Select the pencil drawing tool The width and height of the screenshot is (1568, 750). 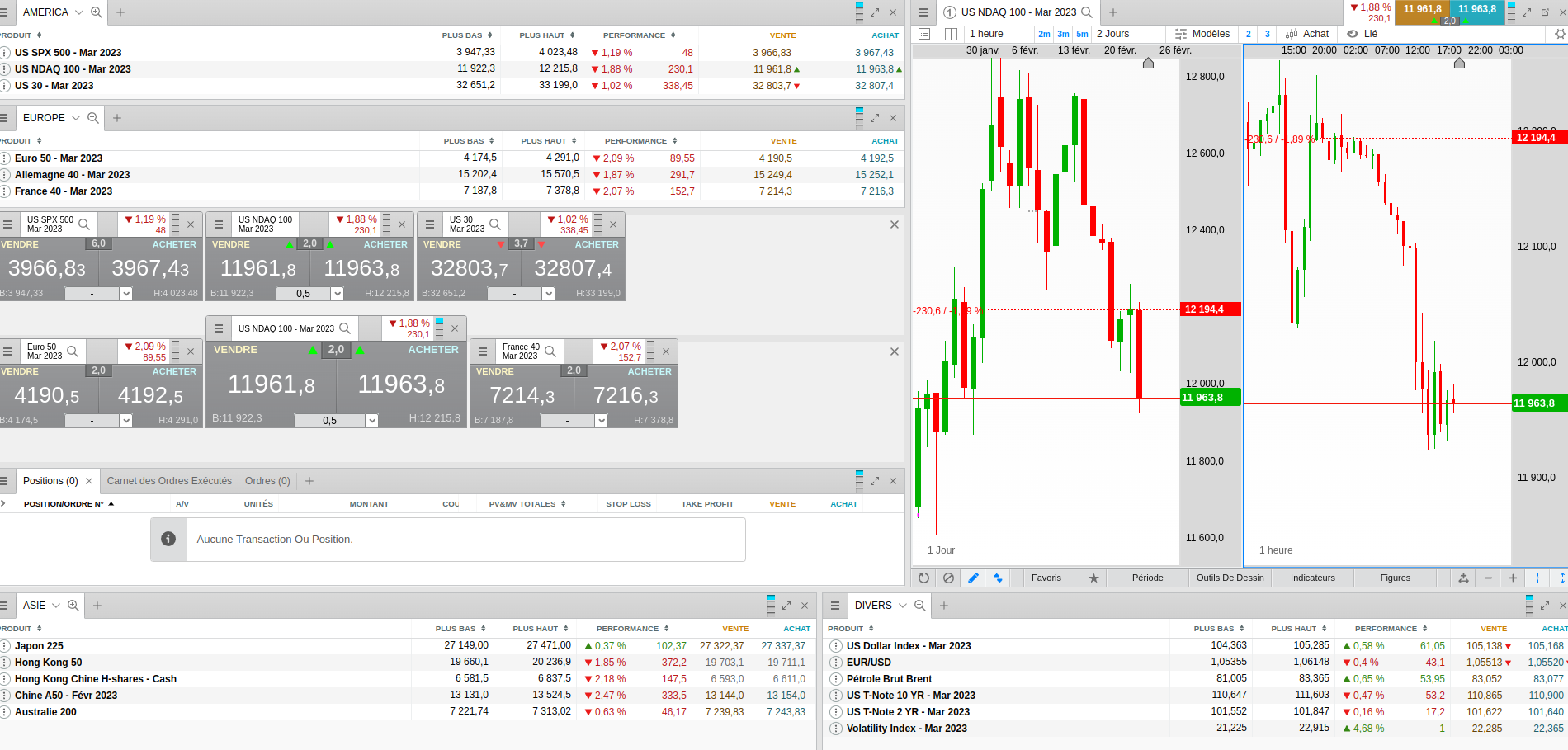[973, 578]
